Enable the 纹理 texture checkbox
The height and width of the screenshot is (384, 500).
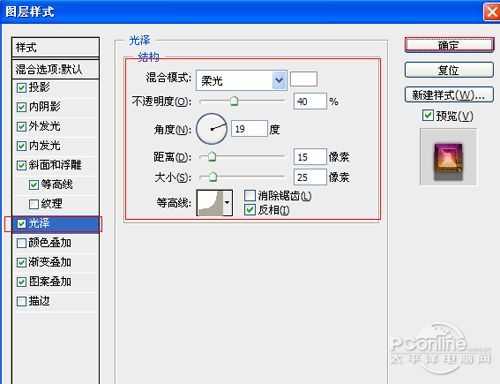point(34,204)
